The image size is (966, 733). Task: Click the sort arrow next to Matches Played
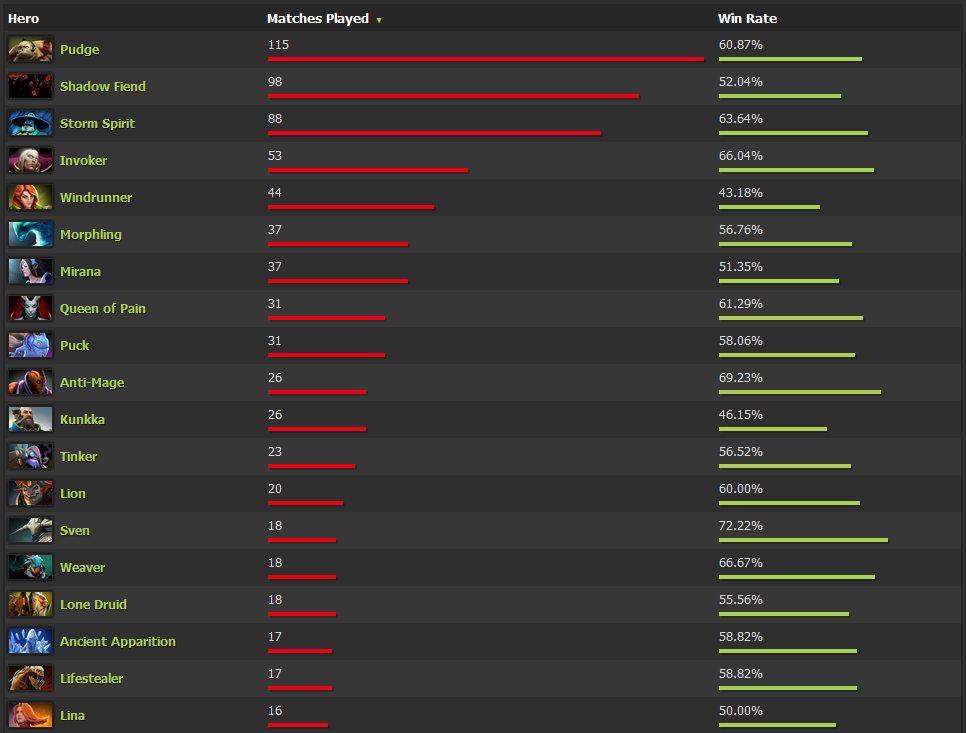(379, 18)
